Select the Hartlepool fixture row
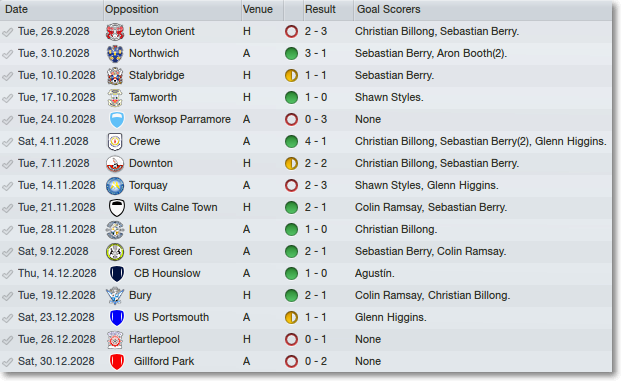Image resolution: width=621 pixels, height=381 pixels. 306,340
